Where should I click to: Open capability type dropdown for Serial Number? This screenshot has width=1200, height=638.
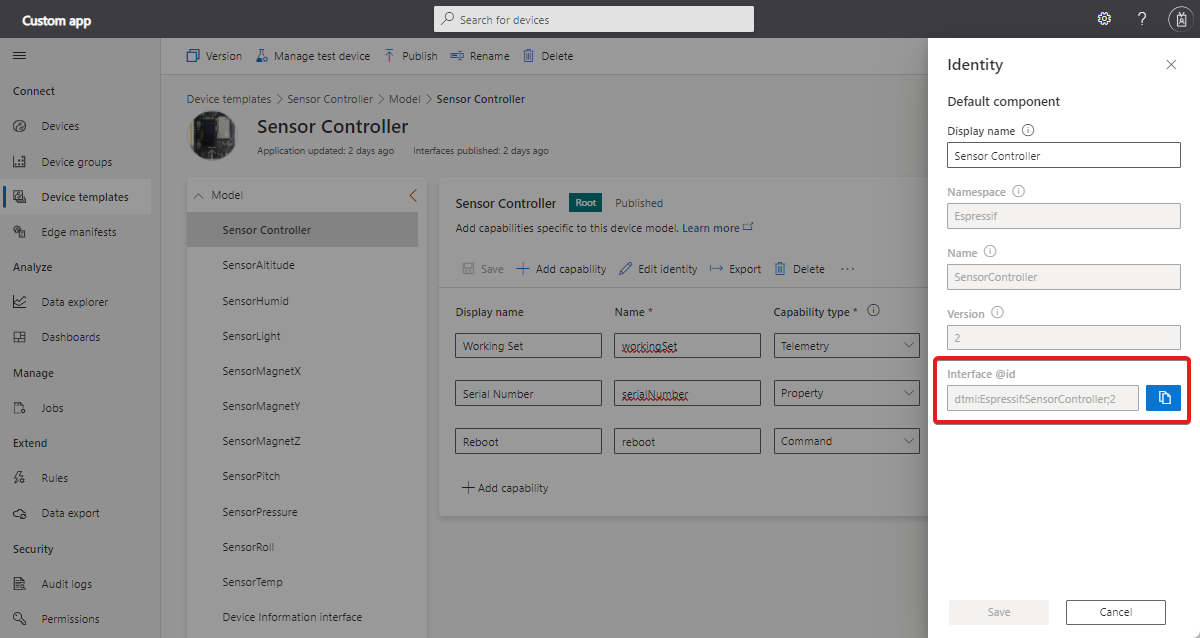pos(847,393)
